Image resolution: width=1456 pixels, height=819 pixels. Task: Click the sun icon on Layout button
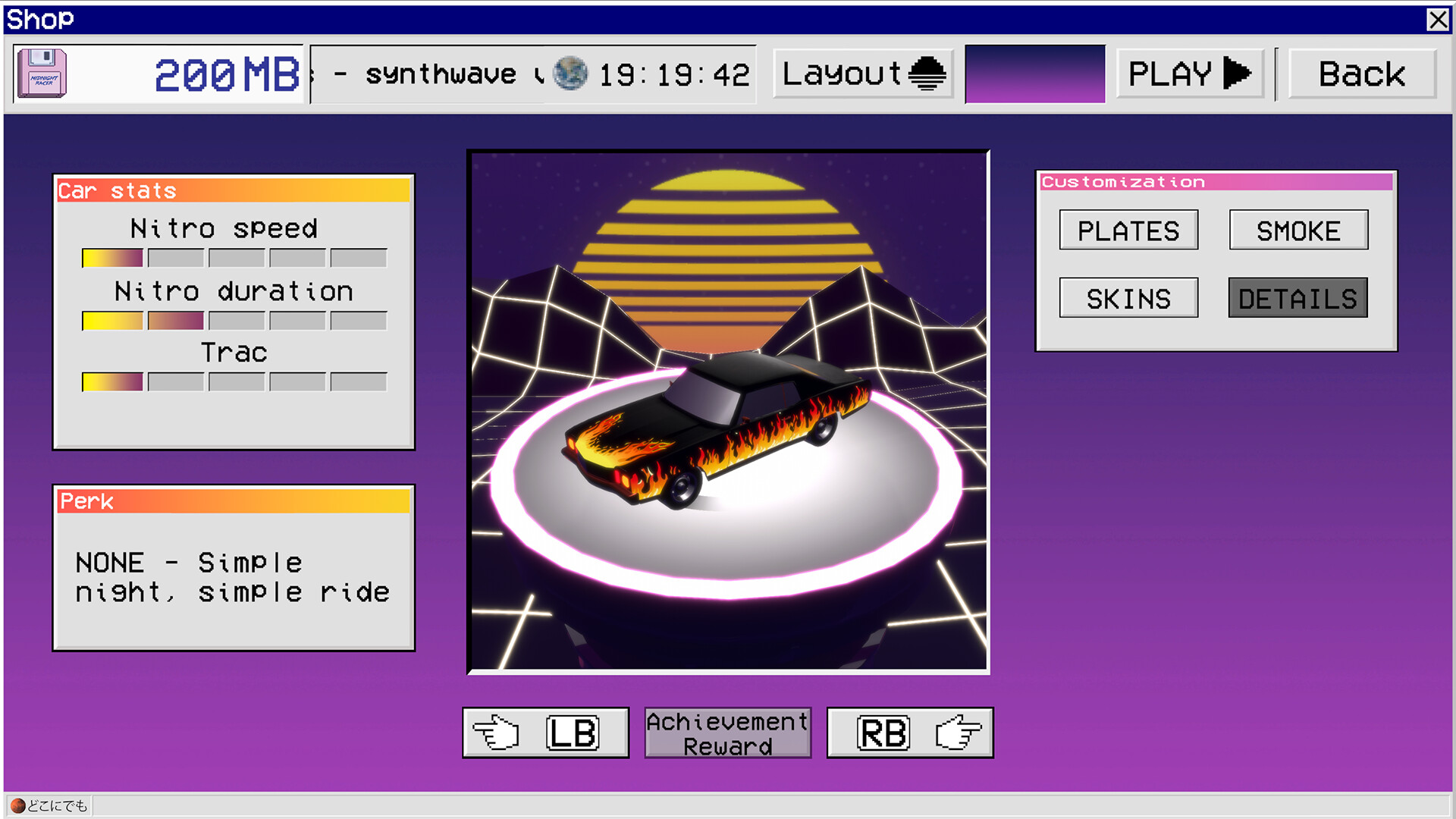pos(927,74)
